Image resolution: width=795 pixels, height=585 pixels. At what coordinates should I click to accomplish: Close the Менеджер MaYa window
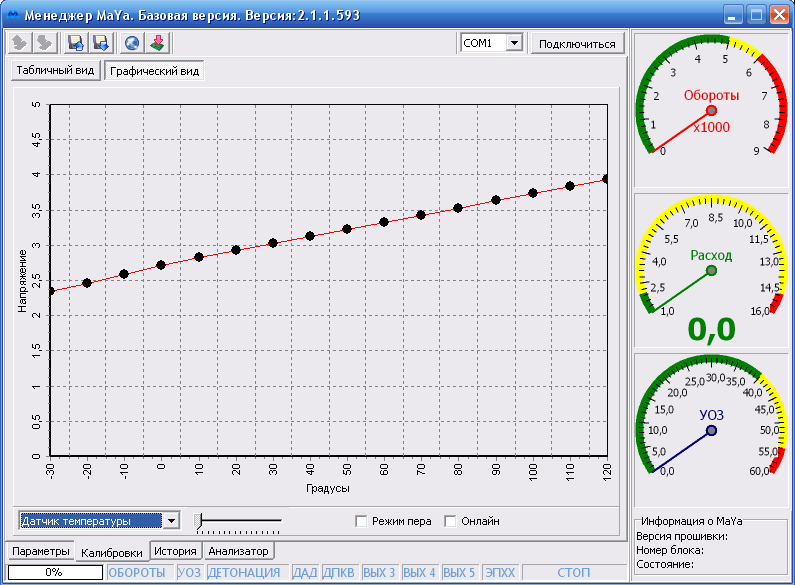pyautogui.click(x=779, y=15)
